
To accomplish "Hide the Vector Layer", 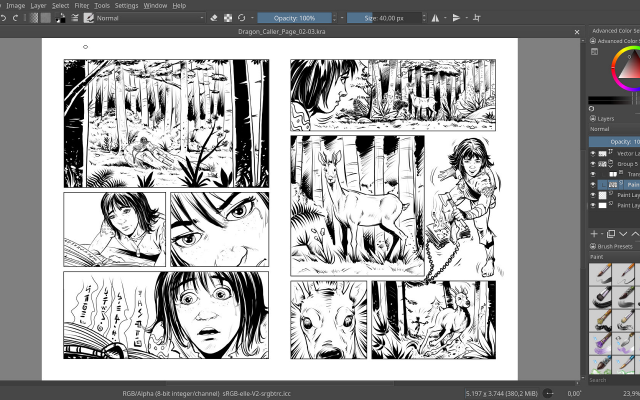I will click(593, 154).
